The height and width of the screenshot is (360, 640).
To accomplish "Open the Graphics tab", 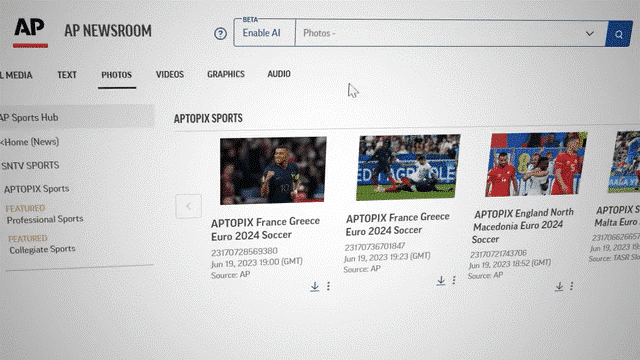I will point(226,74).
